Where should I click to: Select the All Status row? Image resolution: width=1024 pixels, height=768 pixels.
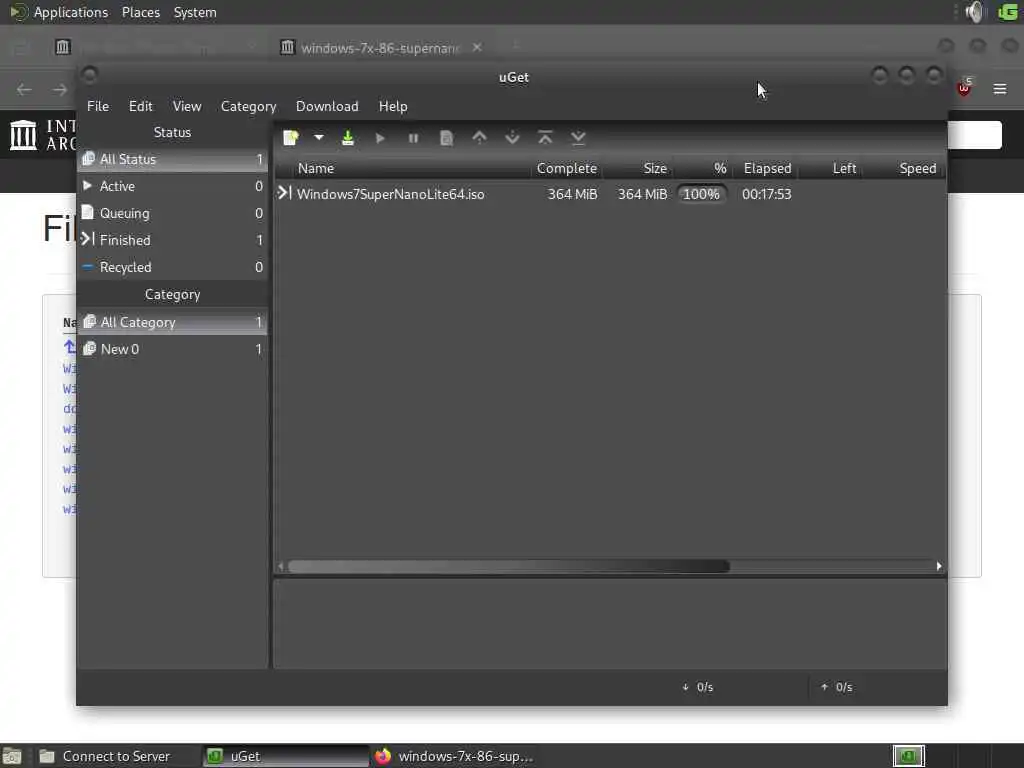coord(172,159)
